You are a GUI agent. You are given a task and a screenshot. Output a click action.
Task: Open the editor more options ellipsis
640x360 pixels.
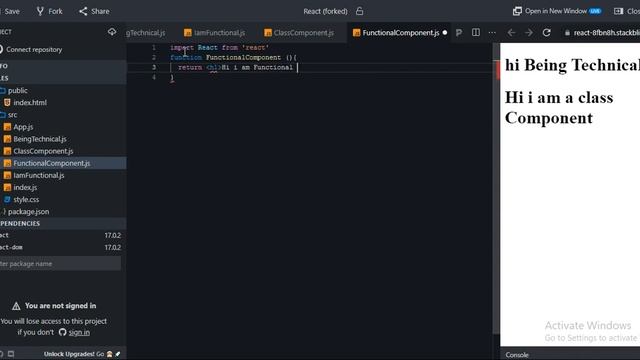(x=492, y=32)
